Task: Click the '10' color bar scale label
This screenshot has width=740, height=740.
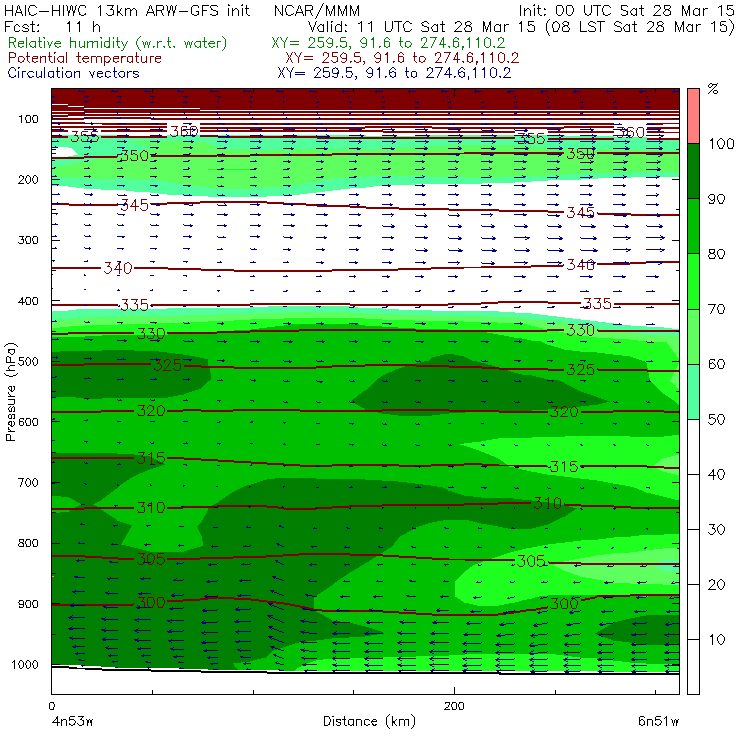Action: click(x=716, y=640)
